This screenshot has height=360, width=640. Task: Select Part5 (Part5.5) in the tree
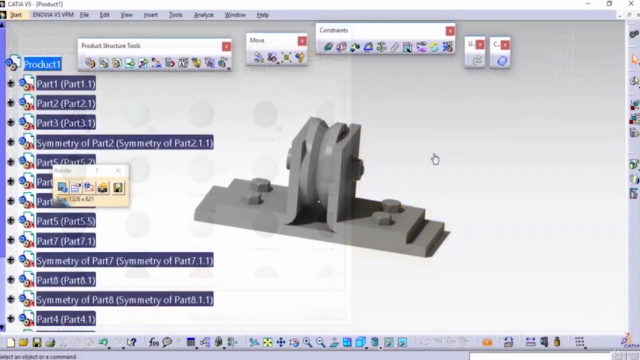(x=66, y=221)
